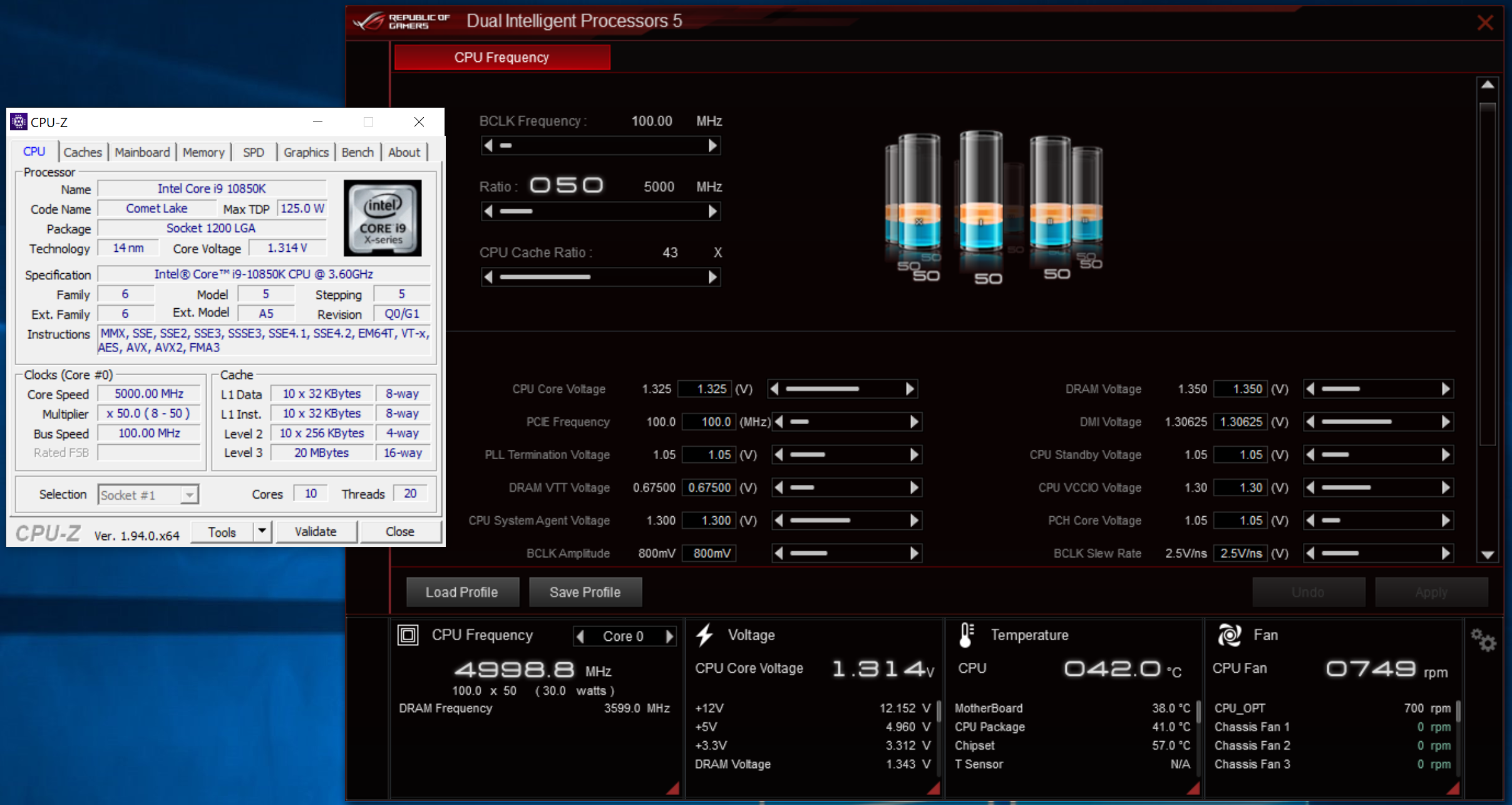The height and width of the screenshot is (805, 1512).
Task: Open the Tools dropdown arrow in CPU-Z
Action: click(262, 532)
